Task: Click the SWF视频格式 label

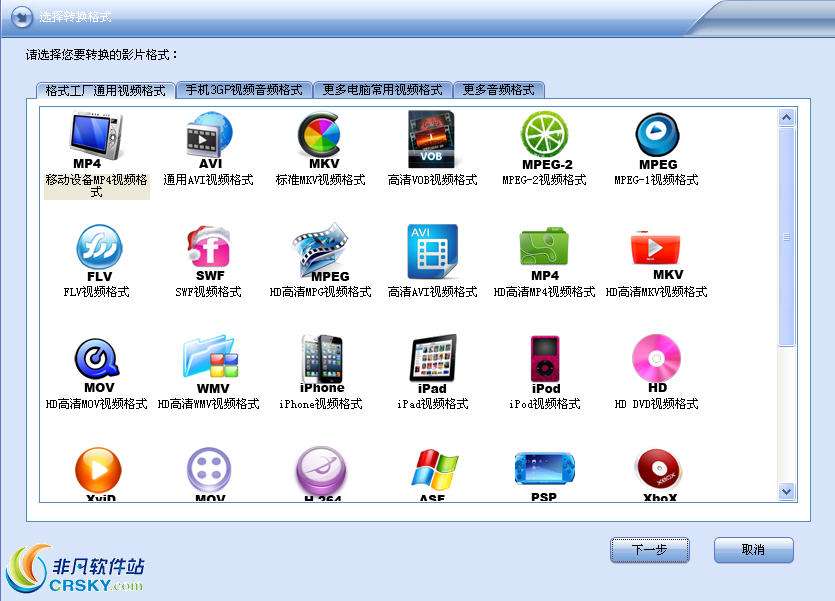Action: tap(208, 292)
